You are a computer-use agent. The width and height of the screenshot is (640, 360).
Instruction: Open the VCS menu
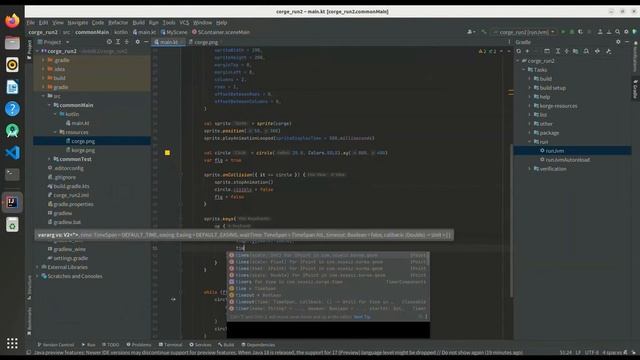point(184,22)
